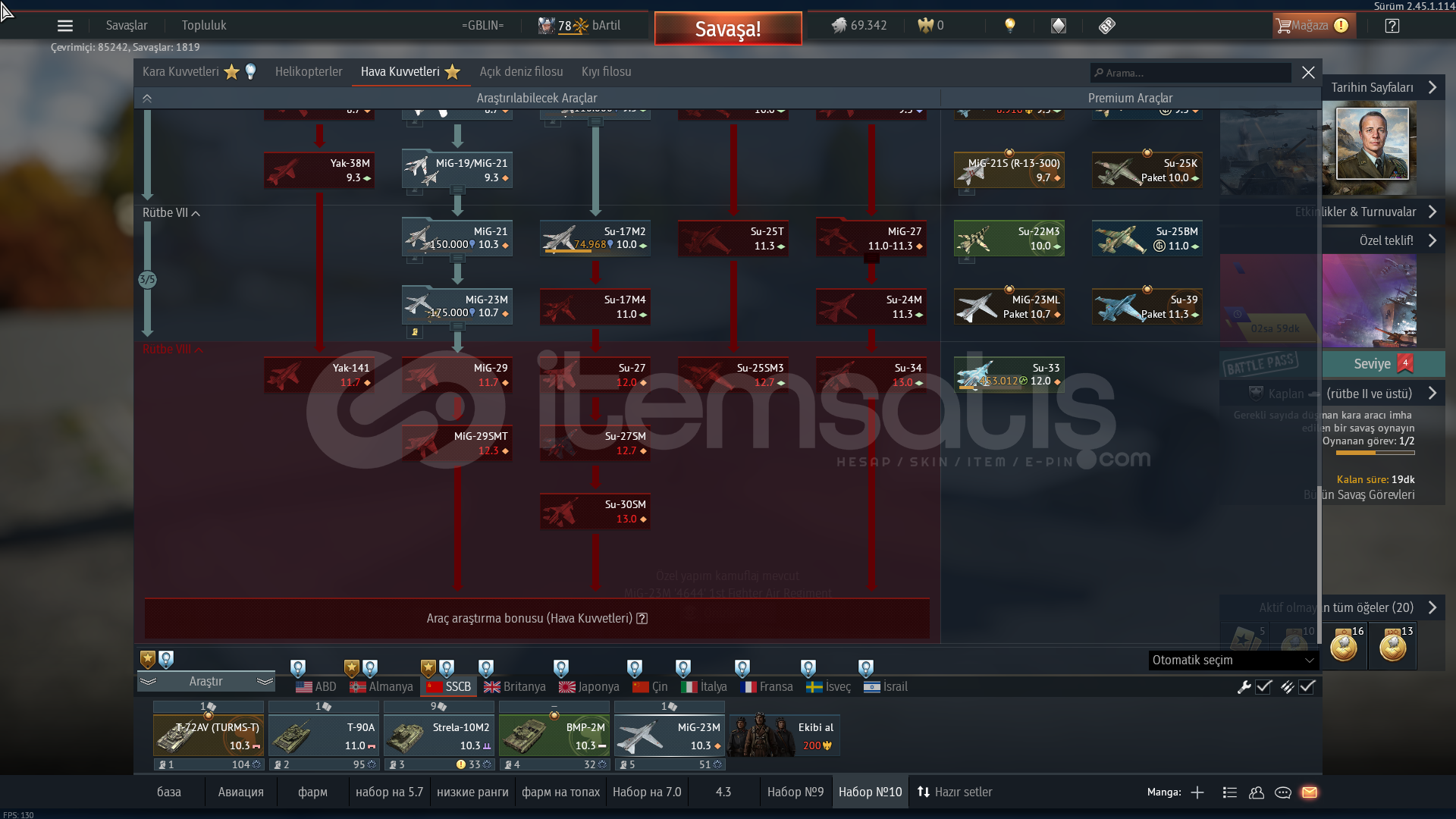The width and height of the screenshot is (1456, 819).
Task: Expand Özel teklif! arrow
Action: pos(1432,240)
